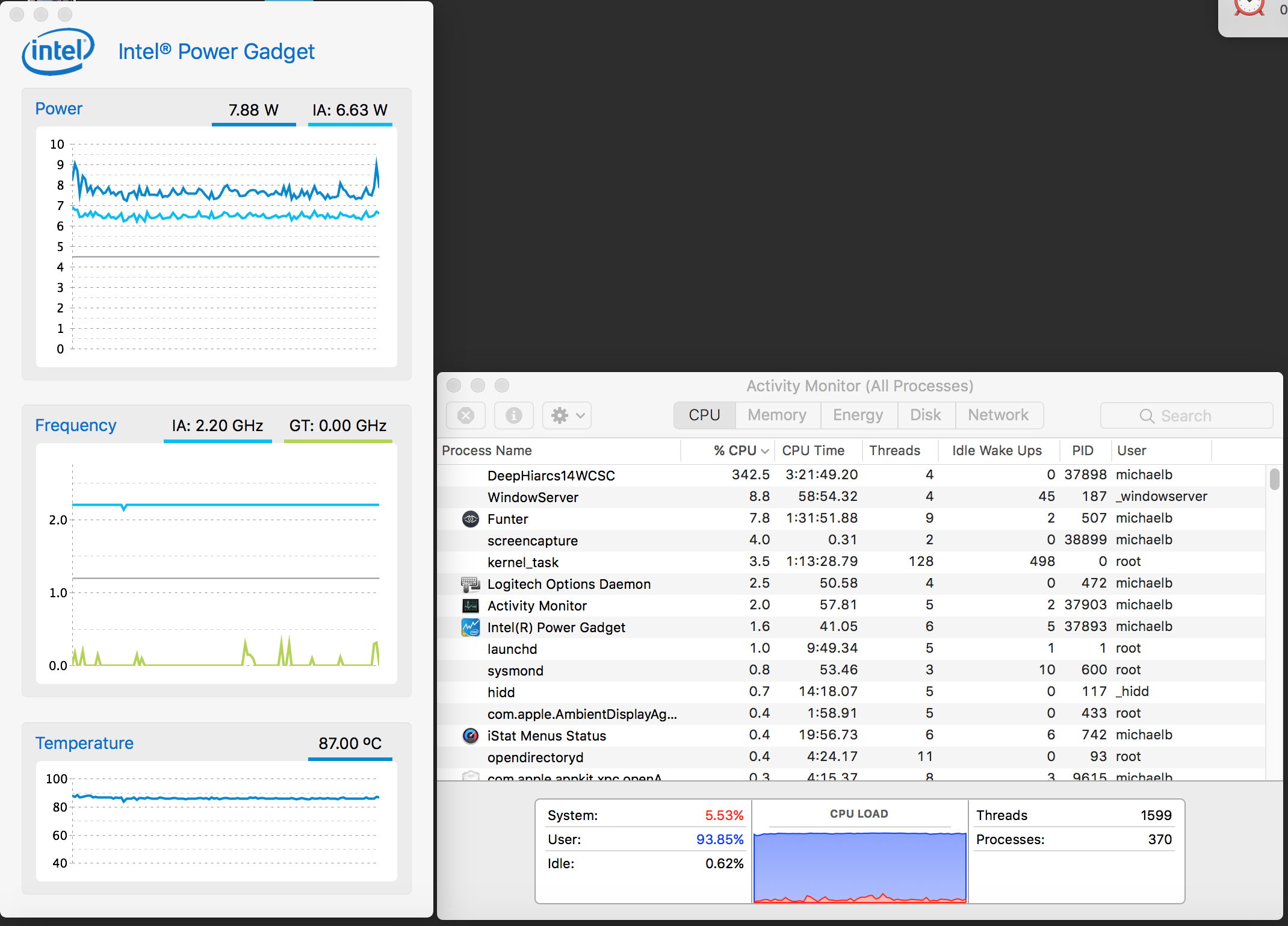Click the Idle 0.62% value
Viewport: 1288px width, 926px height.
click(x=724, y=863)
